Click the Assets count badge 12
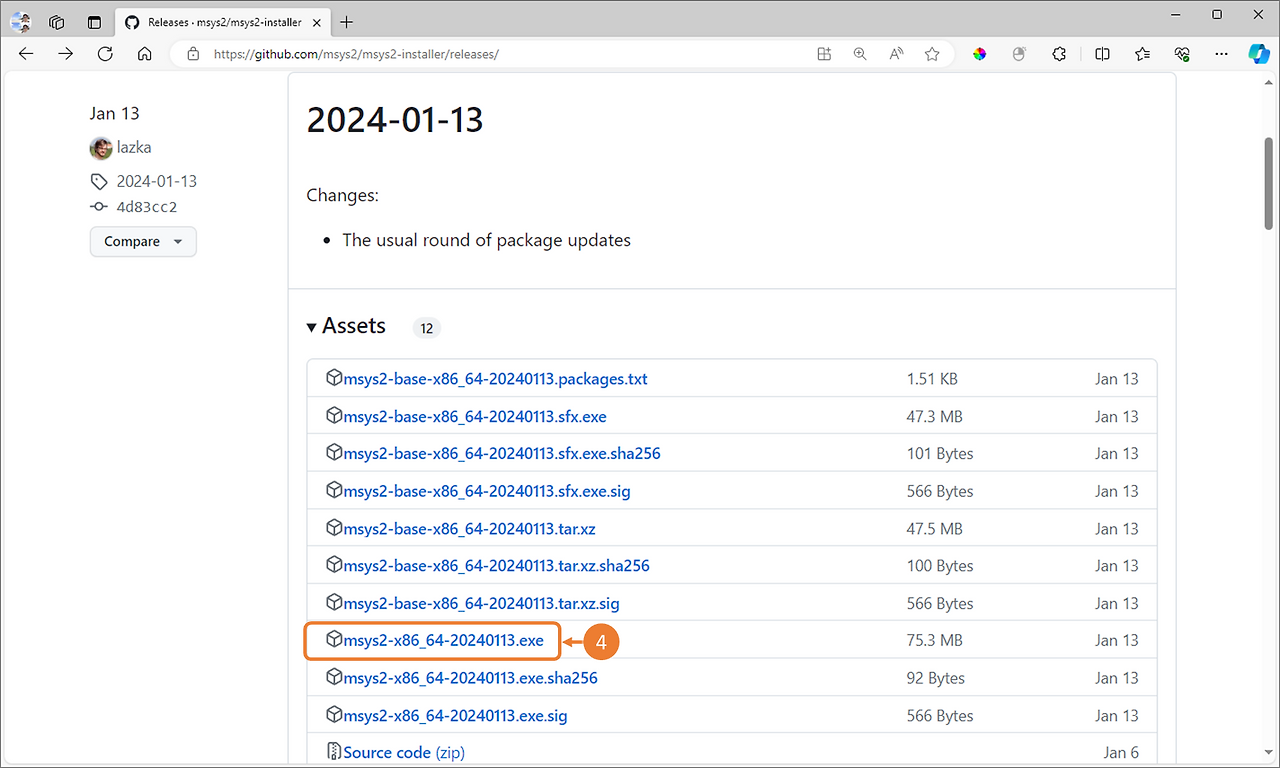1280x768 pixels. point(426,328)
